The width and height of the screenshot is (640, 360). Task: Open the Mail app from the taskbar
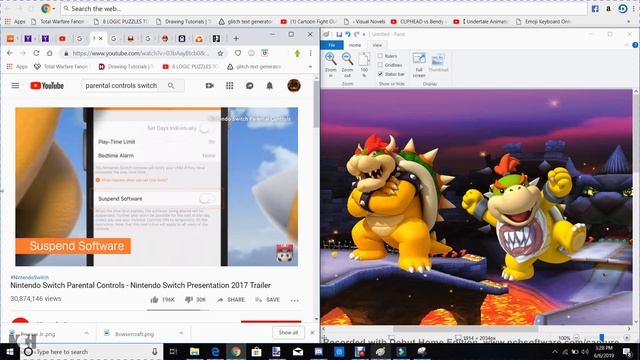(298, 352)
